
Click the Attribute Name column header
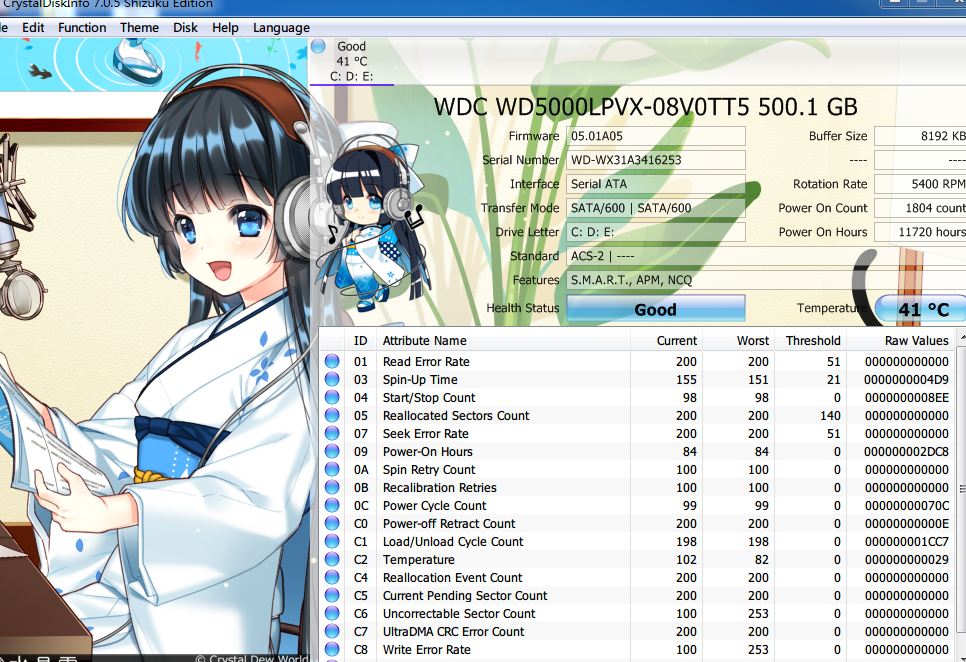coord(503,341)
